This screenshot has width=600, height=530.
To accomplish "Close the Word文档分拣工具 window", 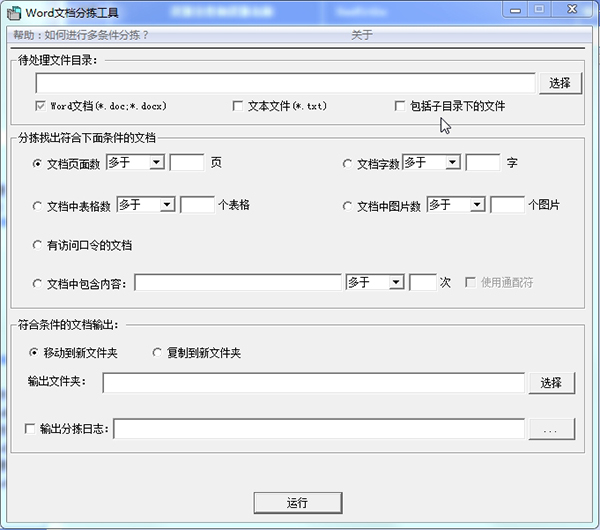I will 572,9.
